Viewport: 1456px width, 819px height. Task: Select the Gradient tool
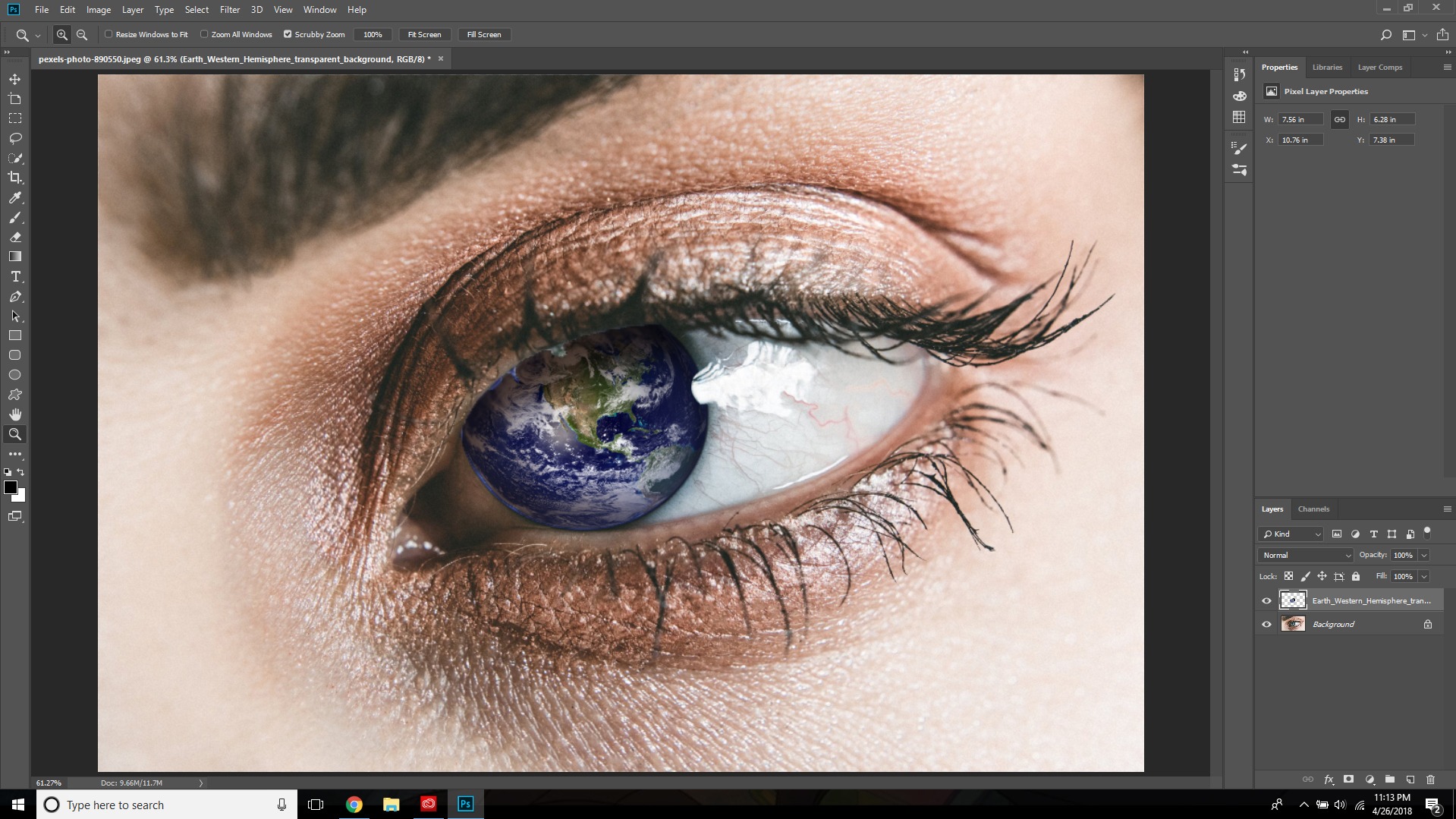[x=15, y=257]
